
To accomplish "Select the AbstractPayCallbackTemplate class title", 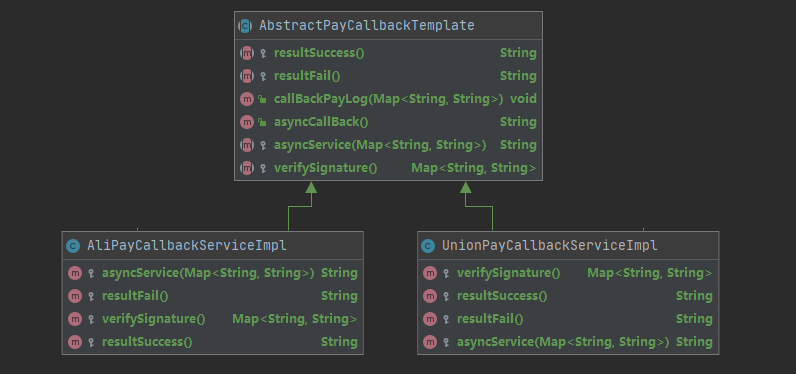I will pos(367,25).
